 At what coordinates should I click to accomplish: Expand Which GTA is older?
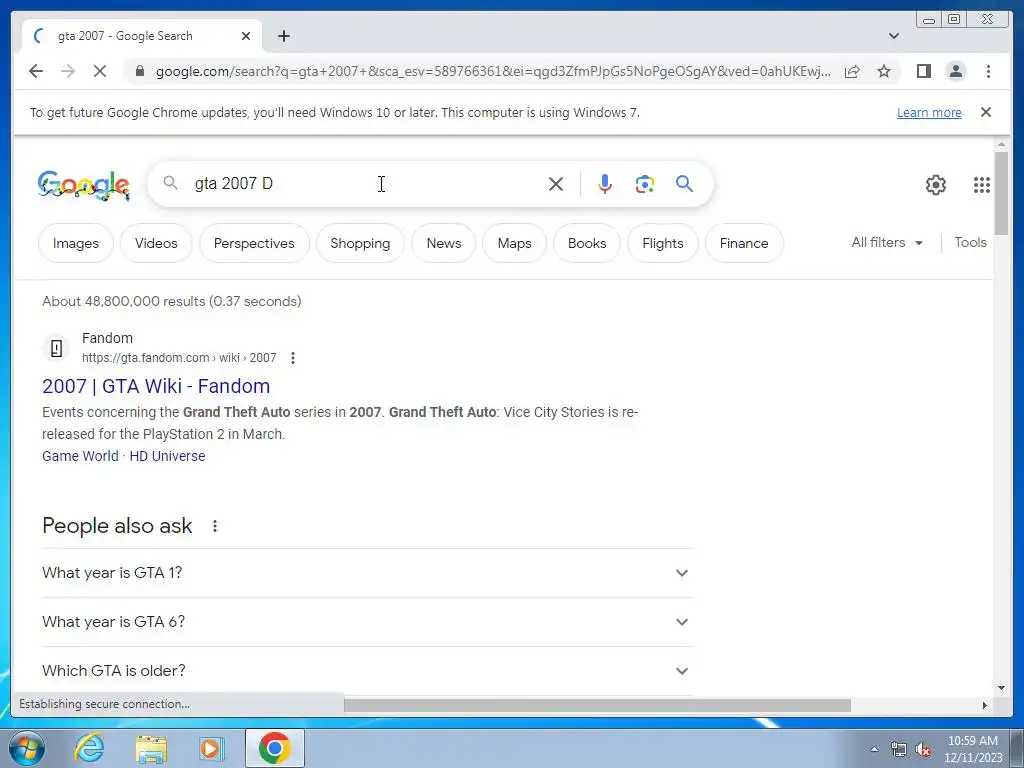click(x=367, y=671)
